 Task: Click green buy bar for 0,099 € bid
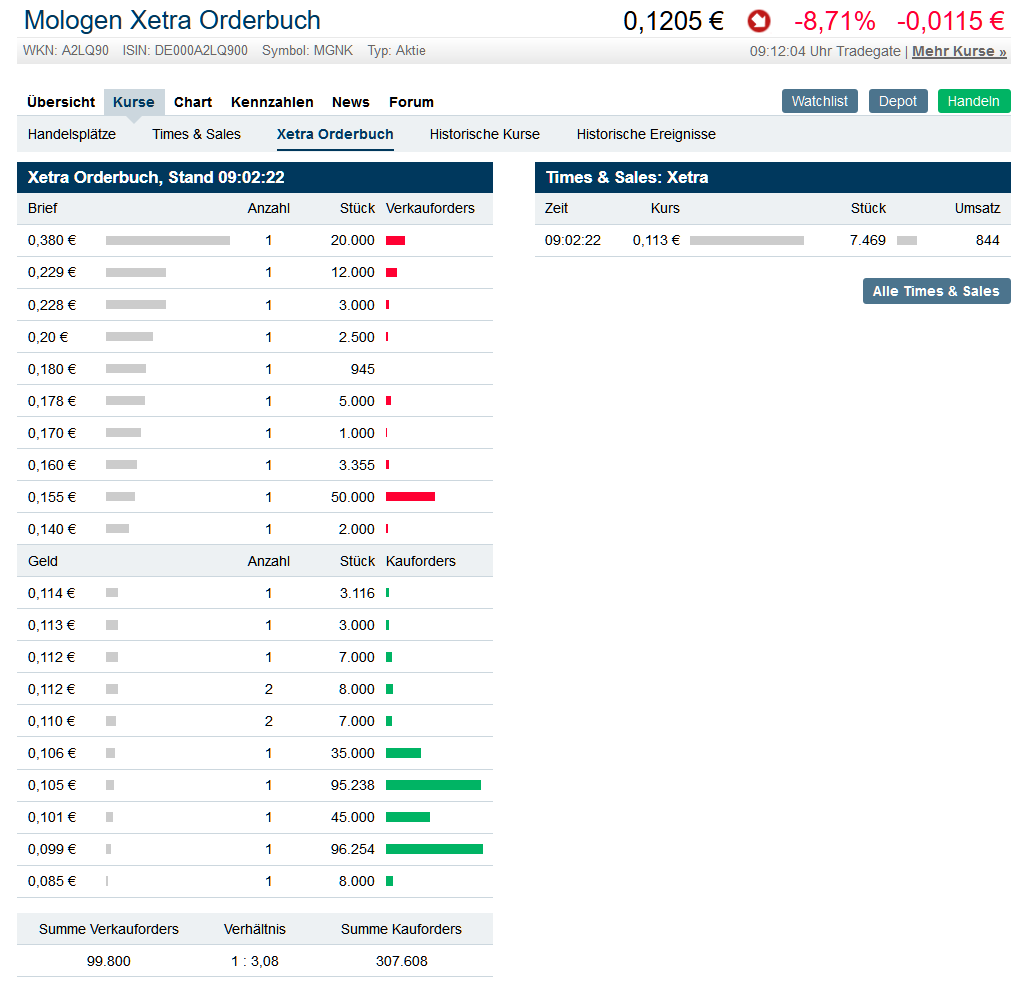[434, 849]
